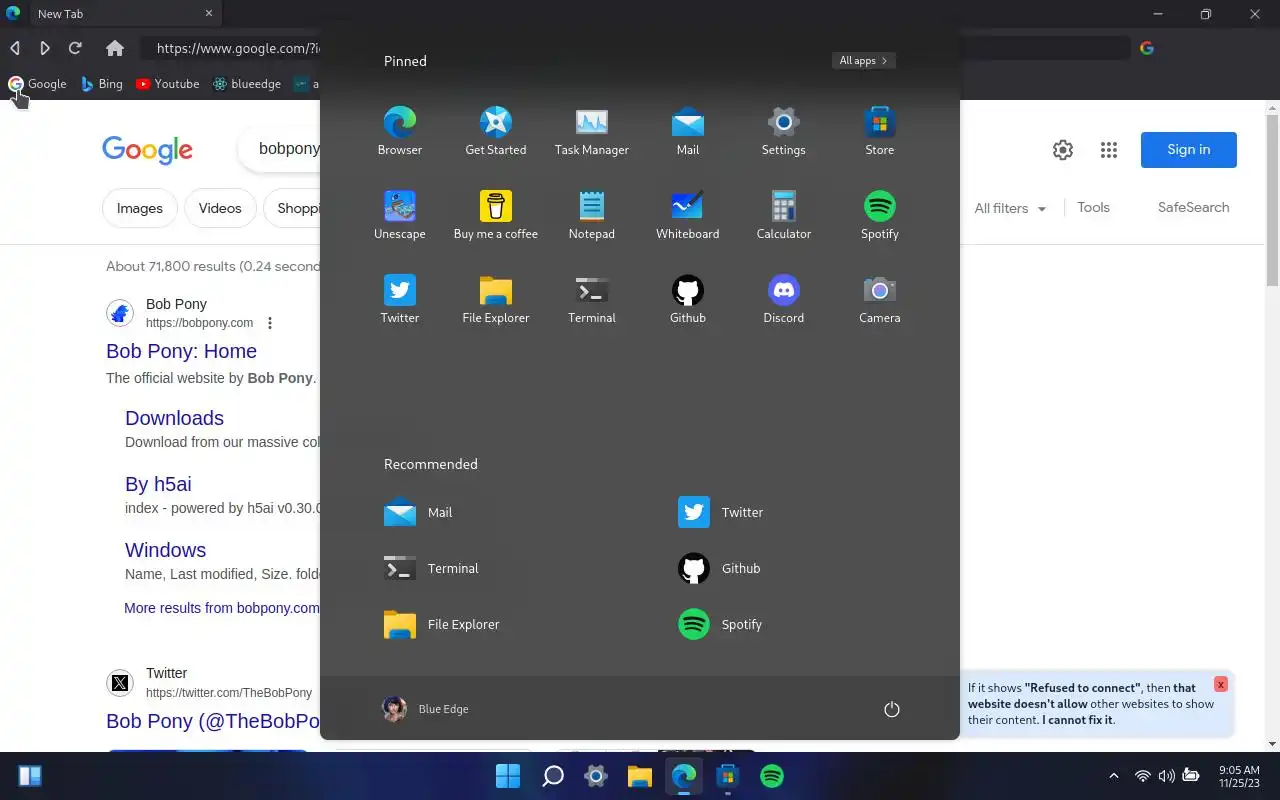Click the Google Sign in button
1280x800 pixels.
1189,150
